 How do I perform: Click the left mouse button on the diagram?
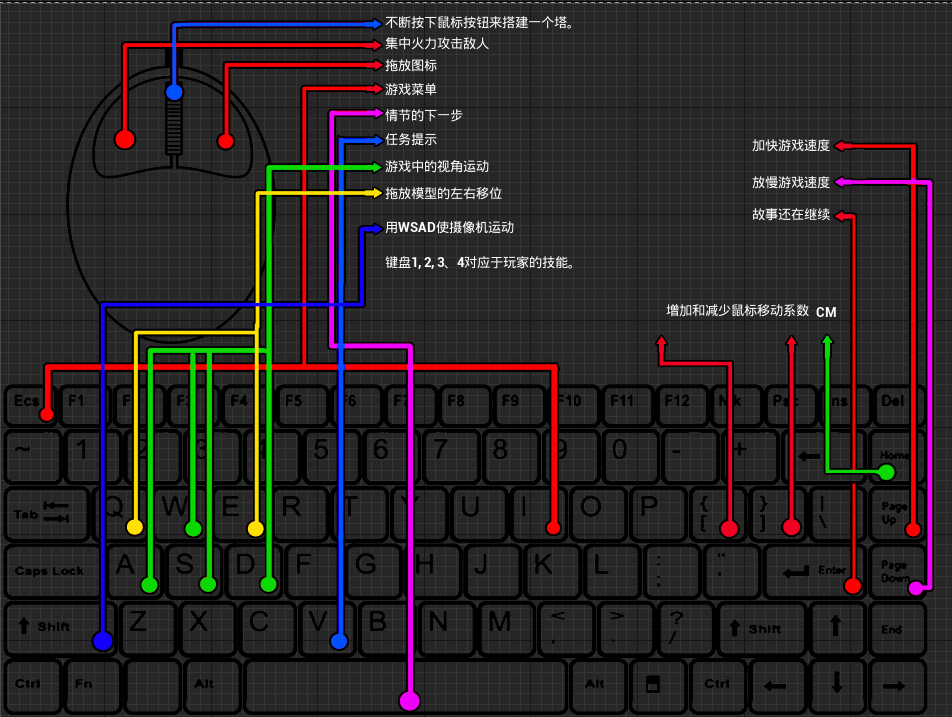click(x=124, y=137)
